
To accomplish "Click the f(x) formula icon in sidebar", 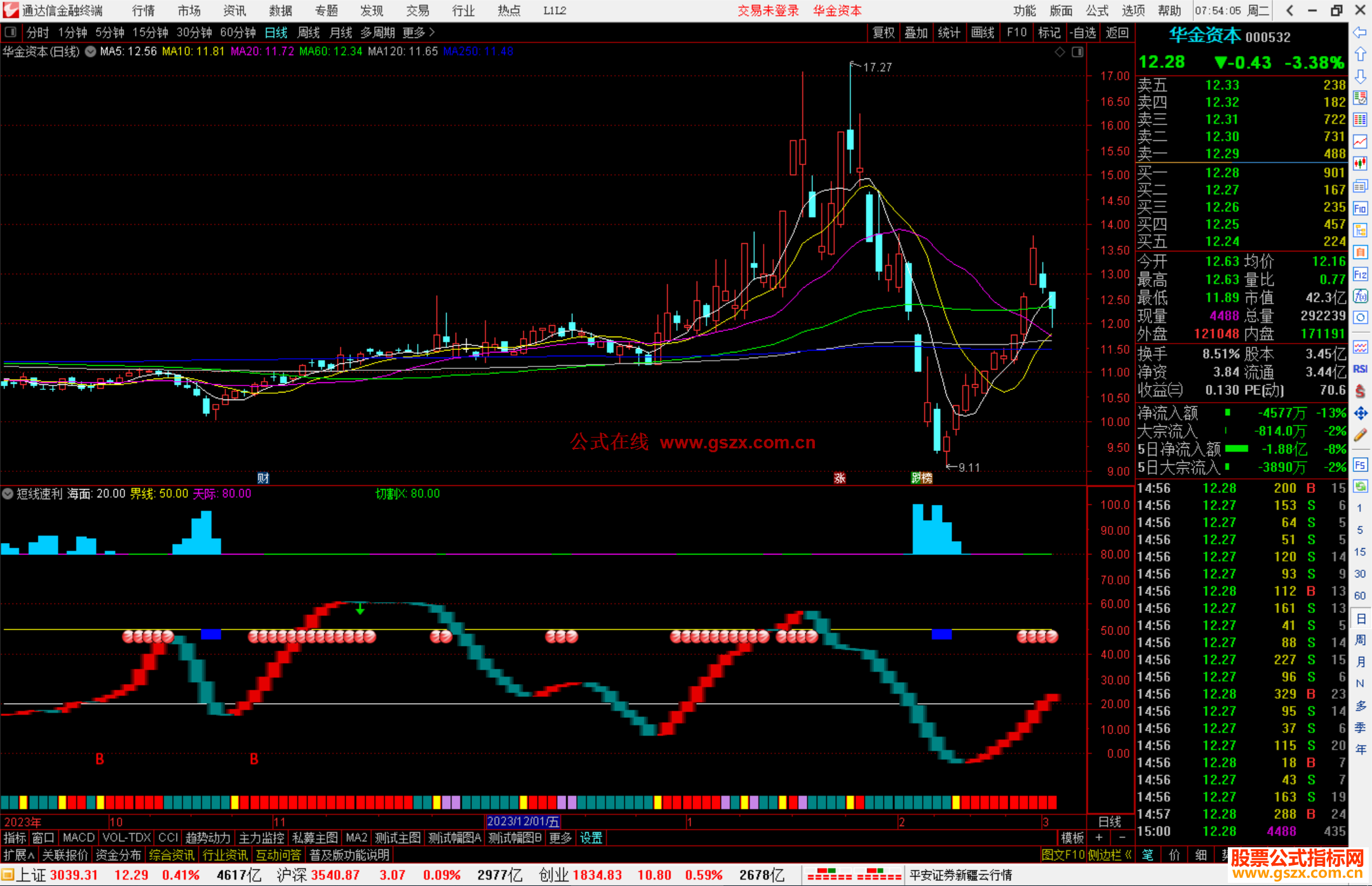I will point(1360,296).
